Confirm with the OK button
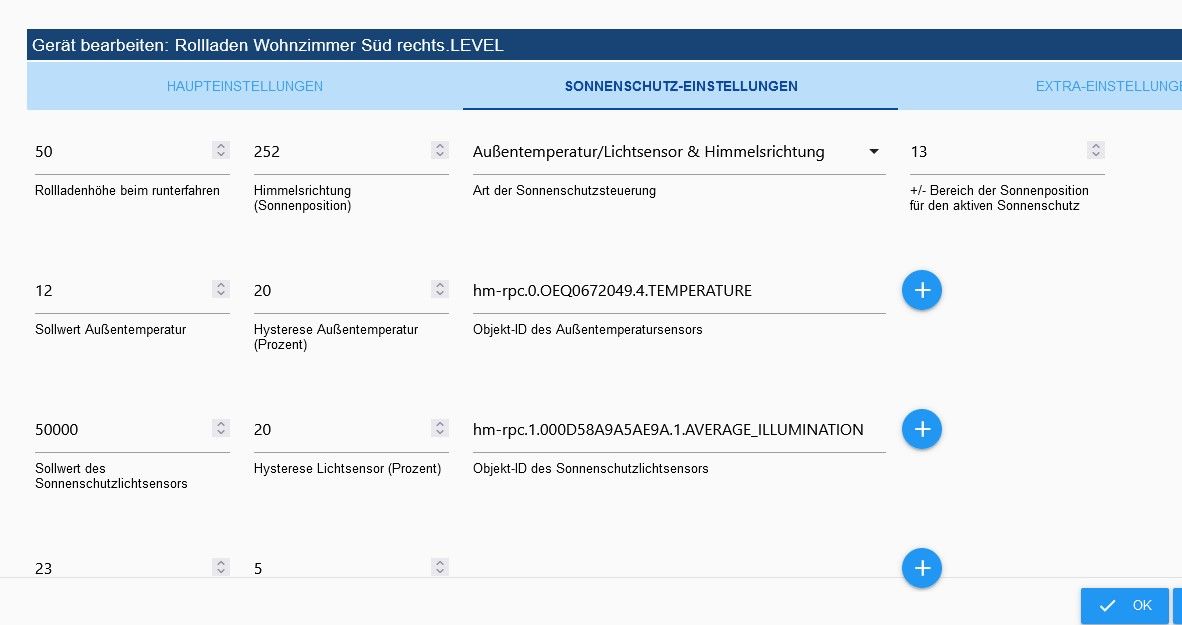The height and width of the screenshot is (625, 1182). (x=1125, y=605)
